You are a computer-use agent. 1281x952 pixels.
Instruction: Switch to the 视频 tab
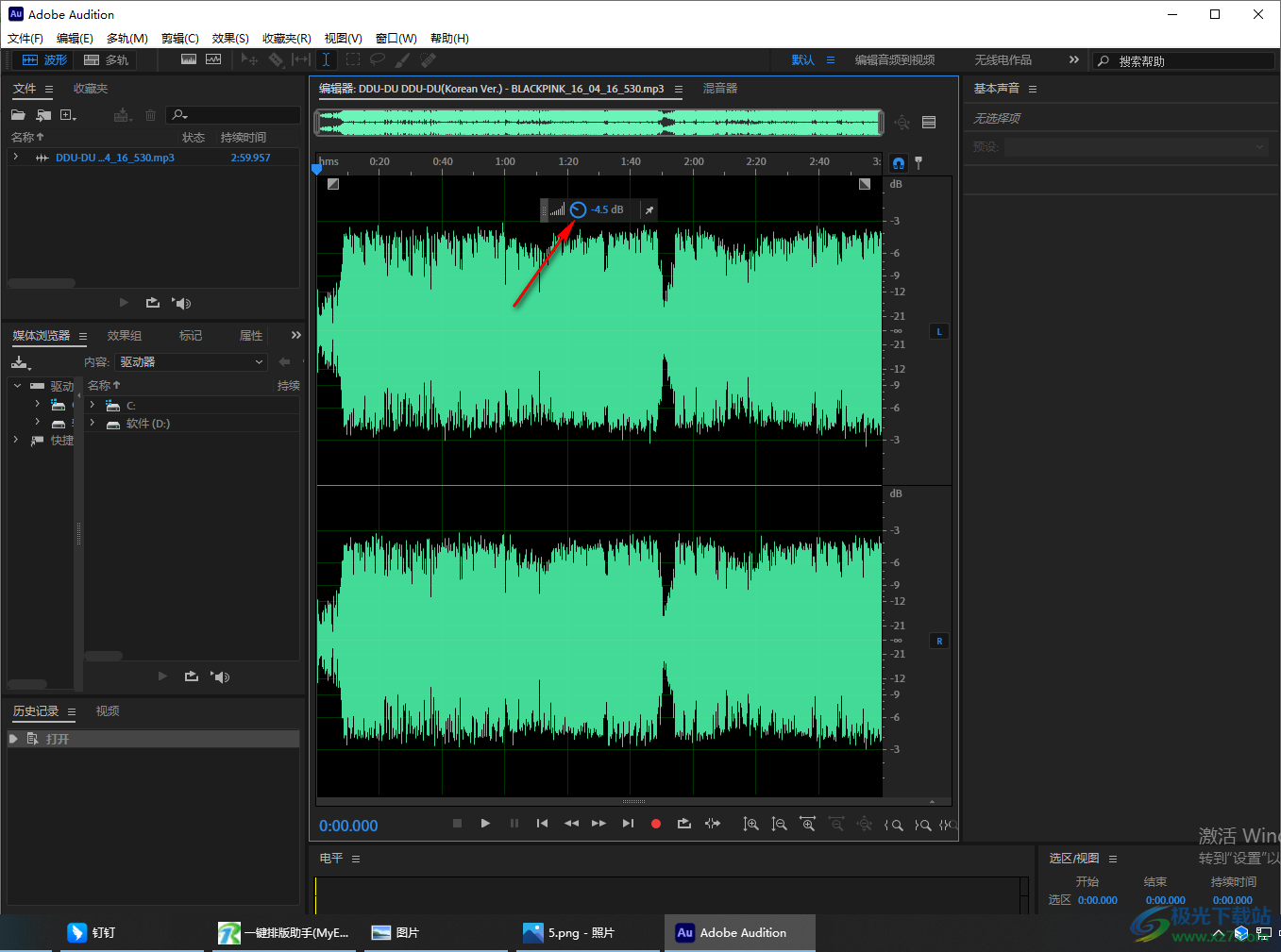click(108, 711)
